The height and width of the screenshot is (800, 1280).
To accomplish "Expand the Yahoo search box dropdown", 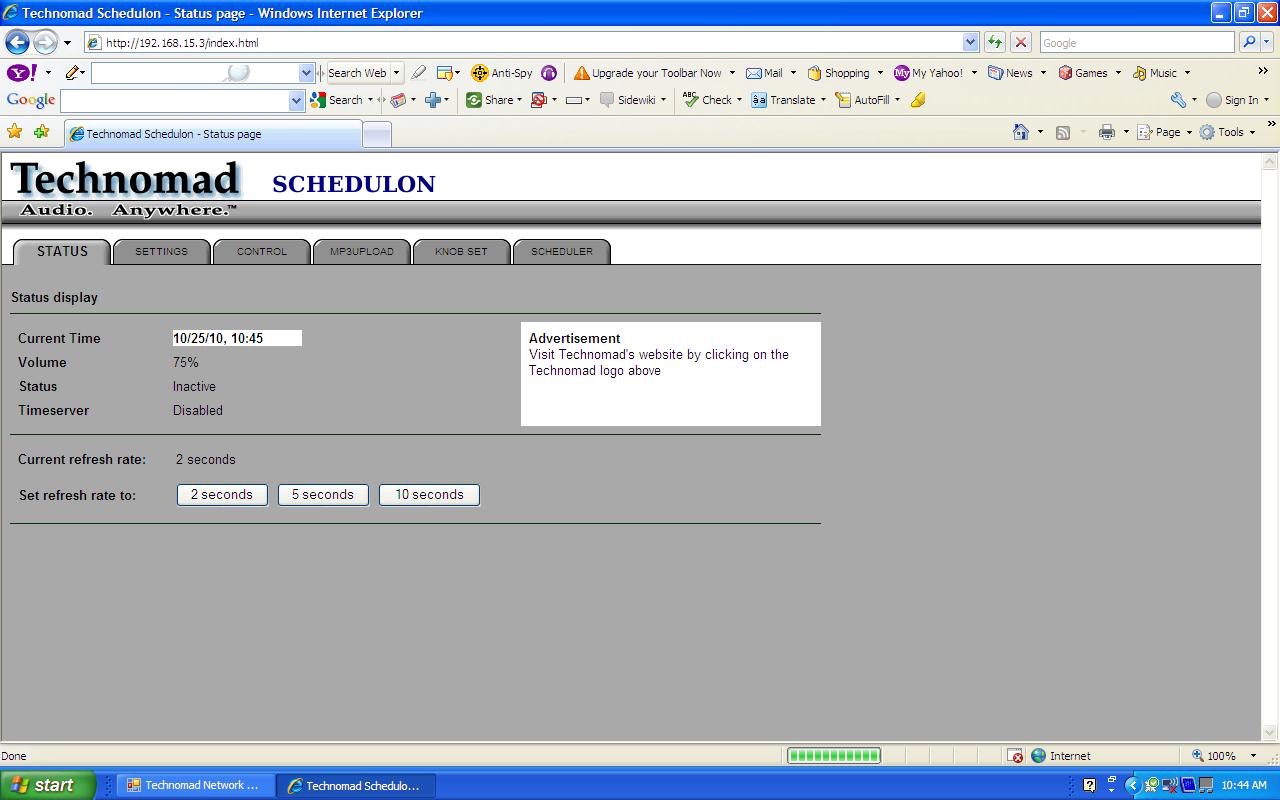I will click(306, 73).
